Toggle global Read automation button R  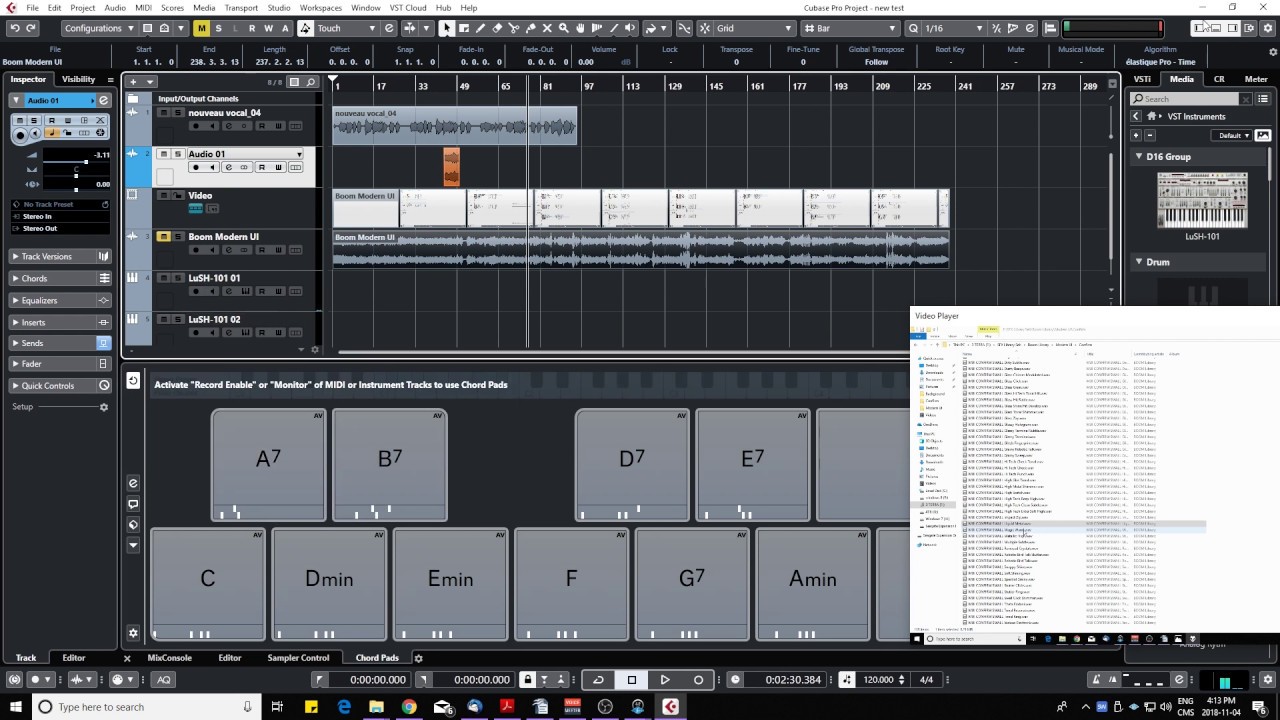click(x=252, y=28)
